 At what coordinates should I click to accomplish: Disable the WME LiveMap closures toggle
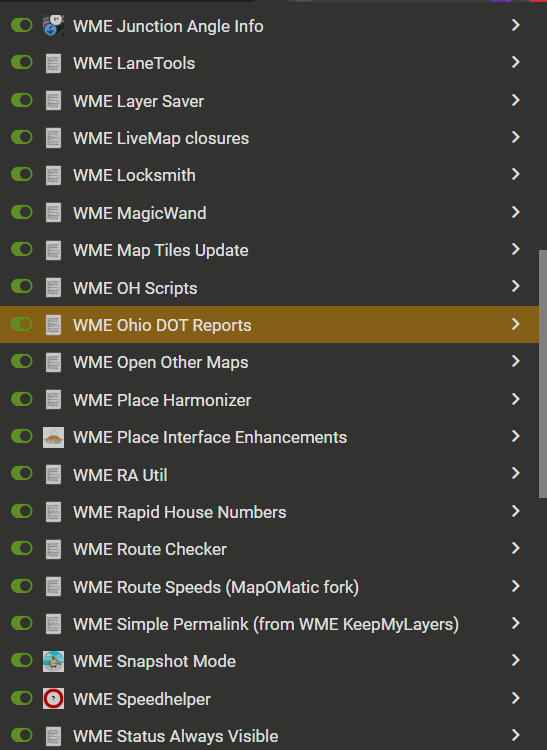(x=22, y=137)
